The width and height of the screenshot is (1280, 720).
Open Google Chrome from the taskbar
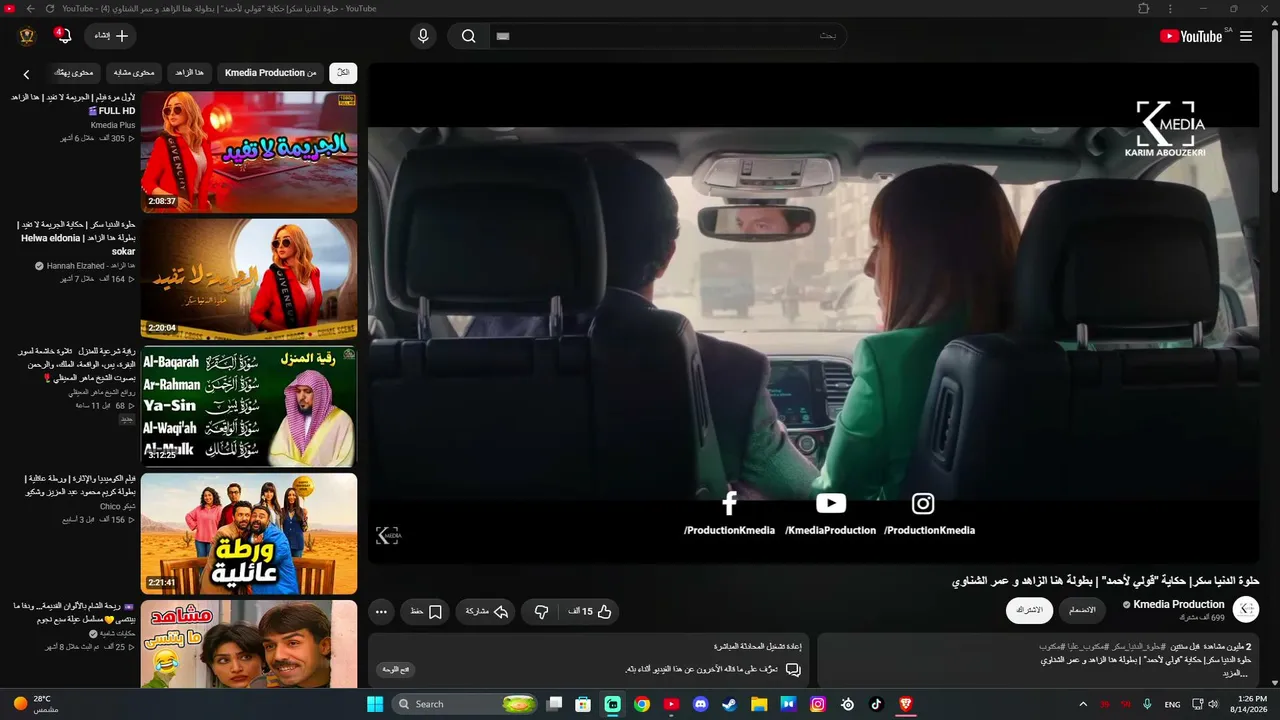pos(642,704)
